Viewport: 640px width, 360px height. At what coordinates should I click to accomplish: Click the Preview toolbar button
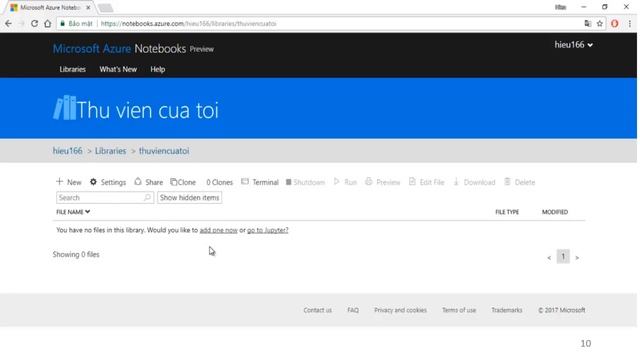point(382,182)
